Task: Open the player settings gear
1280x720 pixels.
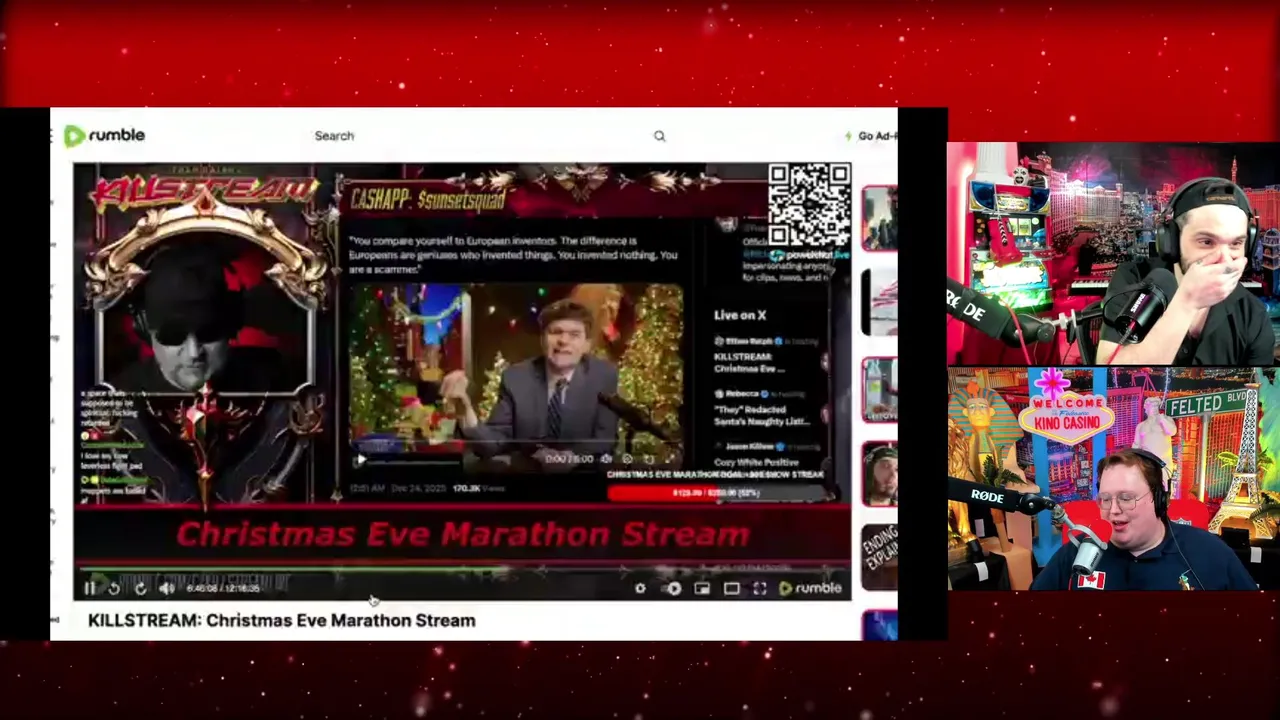Action: click(x=640, y=589)
